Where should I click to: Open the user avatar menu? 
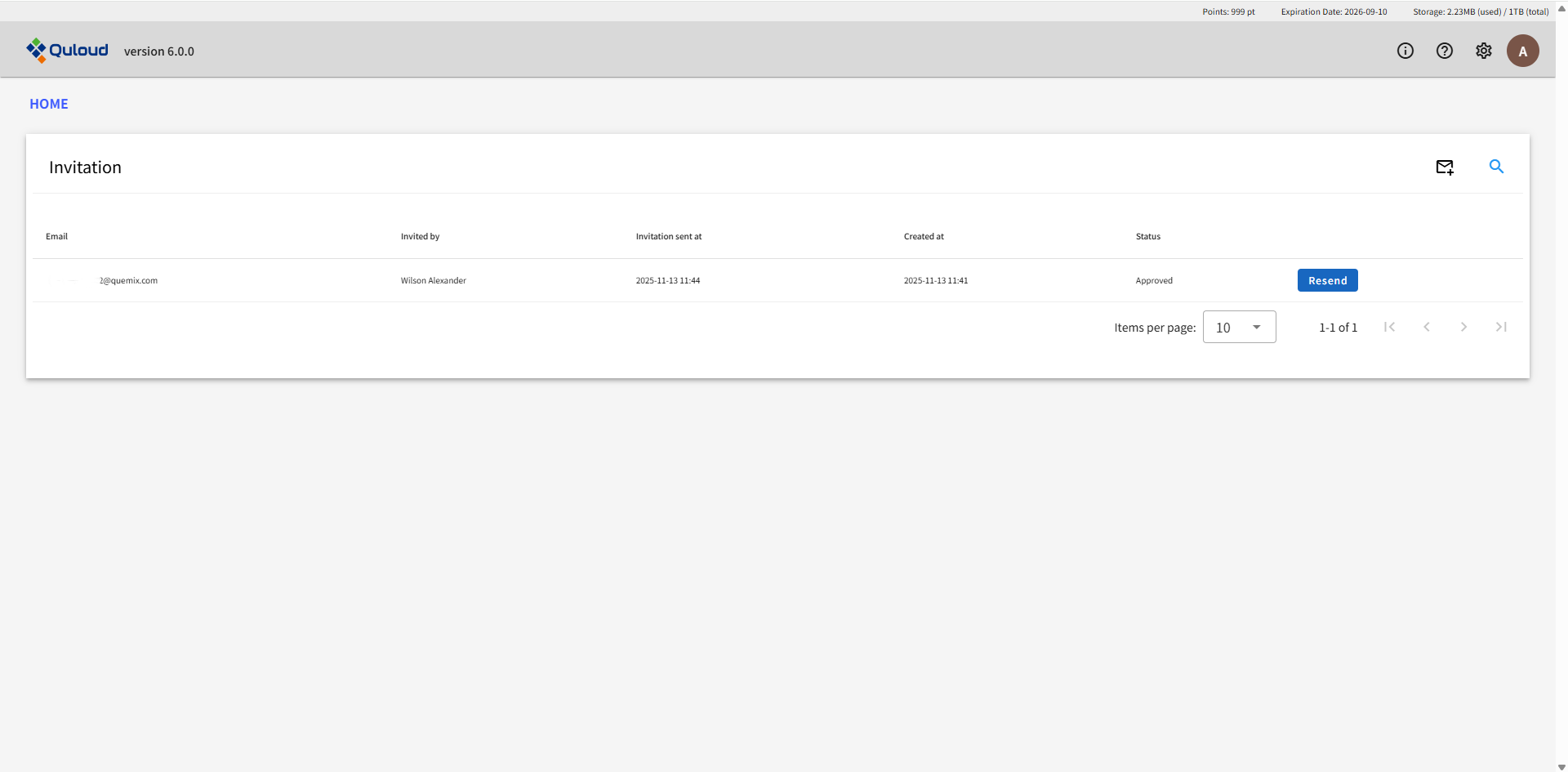pyautogui.click(x=1522, y=51)
